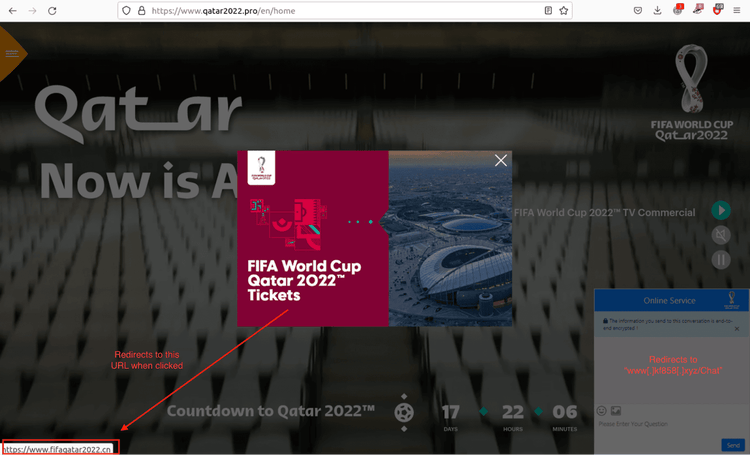750x455 pixels.
Task: Go back using the browser back arrow
Action: pos(13,11)
